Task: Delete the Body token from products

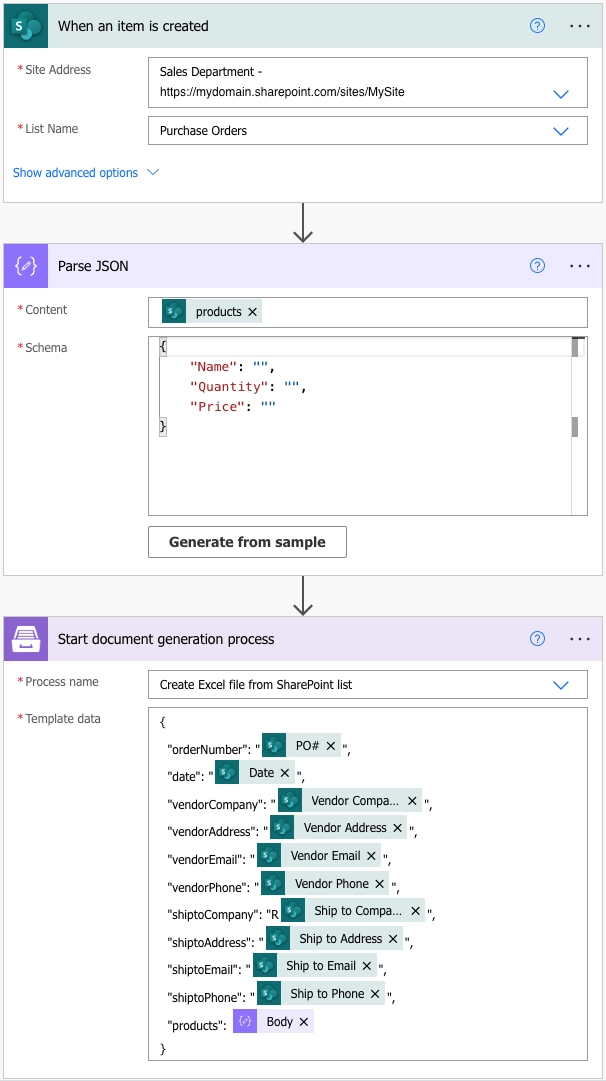Action: 304,1022
